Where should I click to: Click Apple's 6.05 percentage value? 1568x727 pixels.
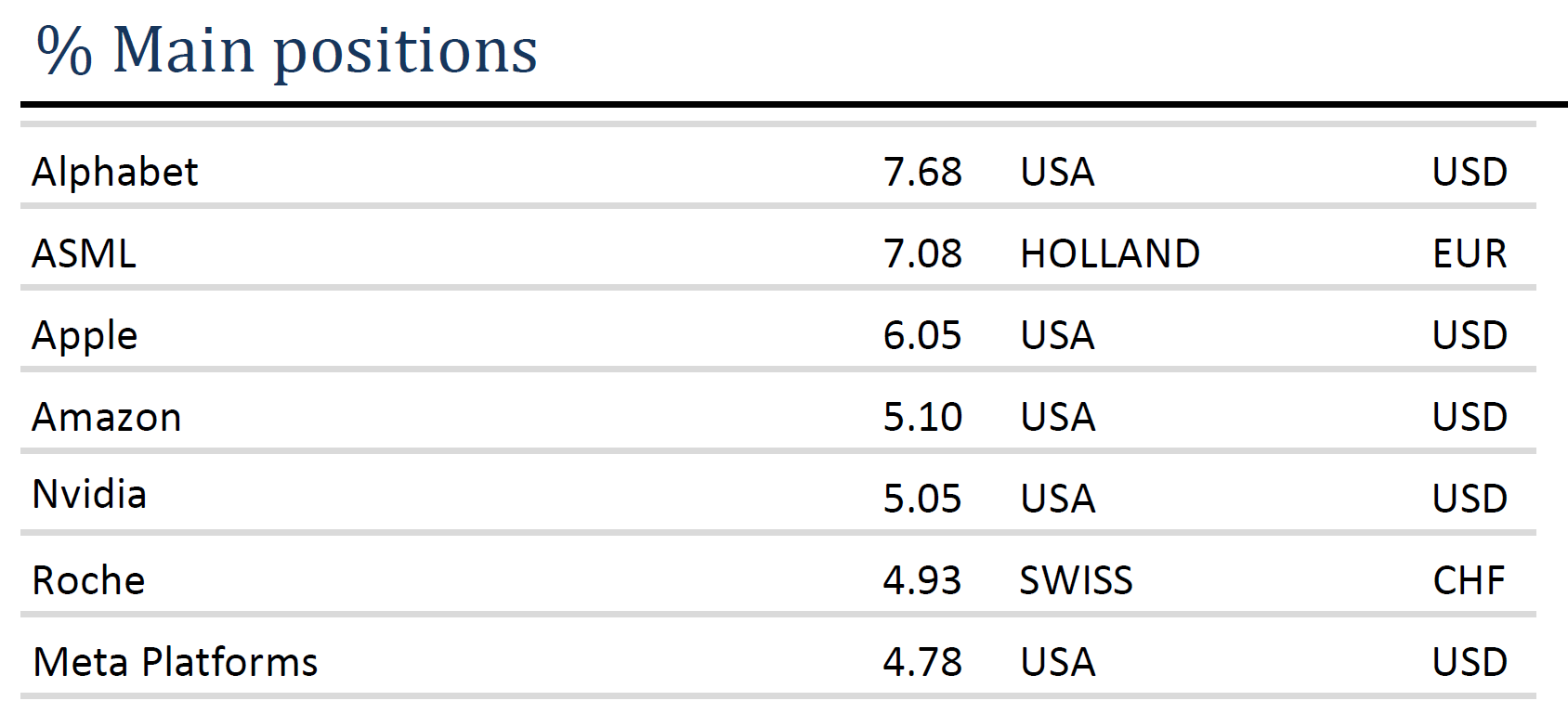pyautogui.click(x=922, y=335)
